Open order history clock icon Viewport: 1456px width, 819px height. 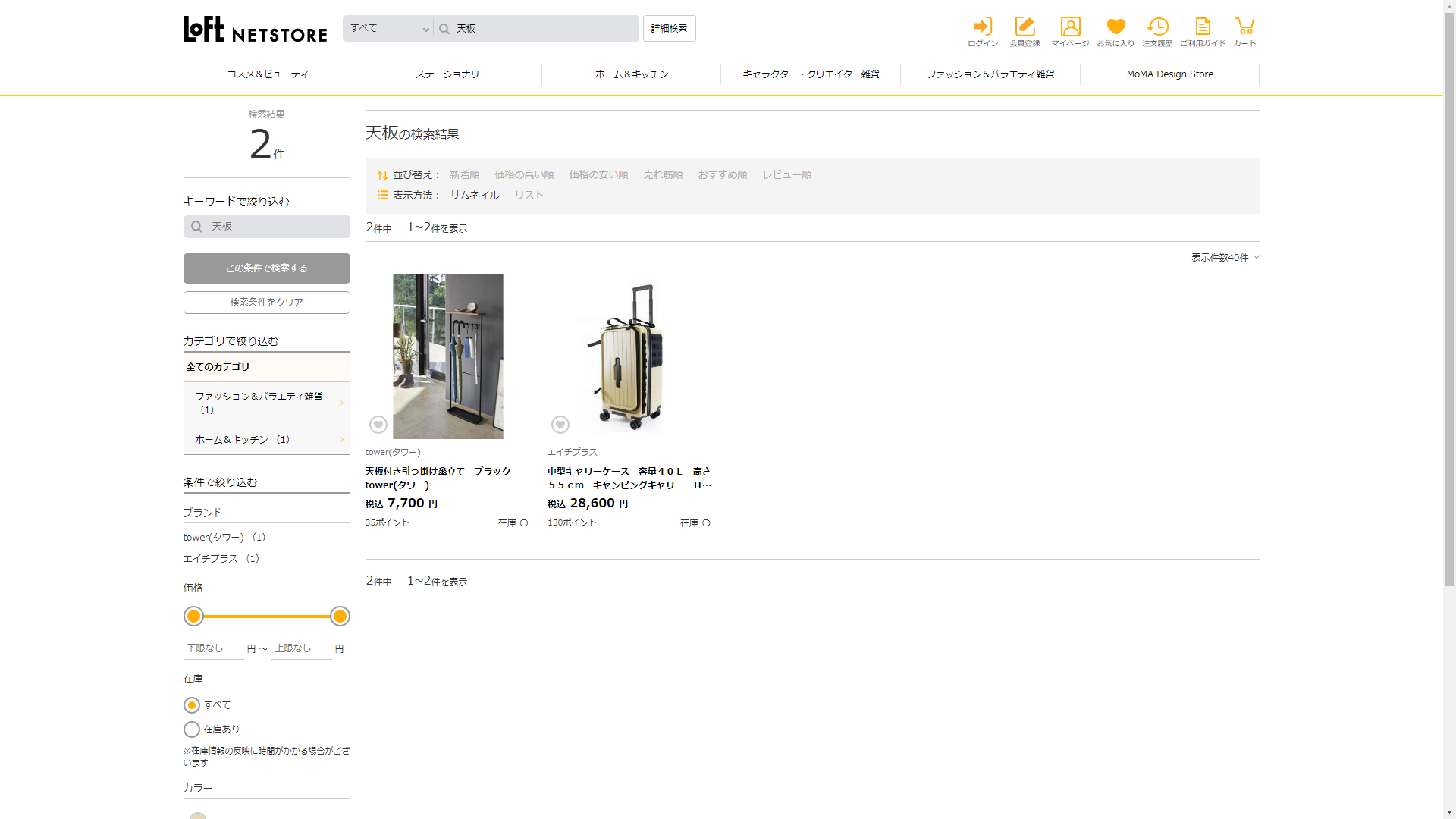point(1157,27)
